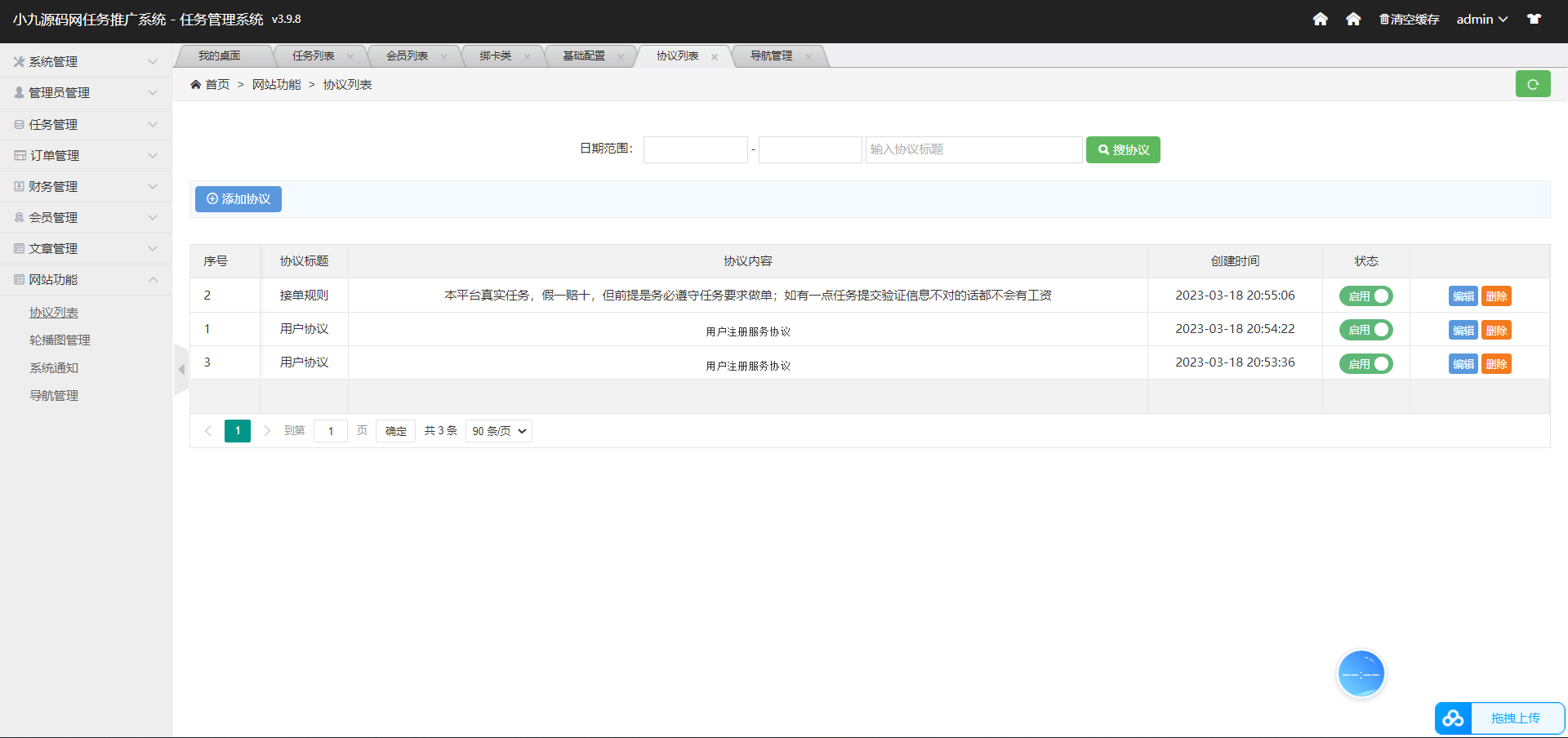Expand 文章管理 sidebar menu
This screenshot has width=1568, height=738.
[86, 248]
